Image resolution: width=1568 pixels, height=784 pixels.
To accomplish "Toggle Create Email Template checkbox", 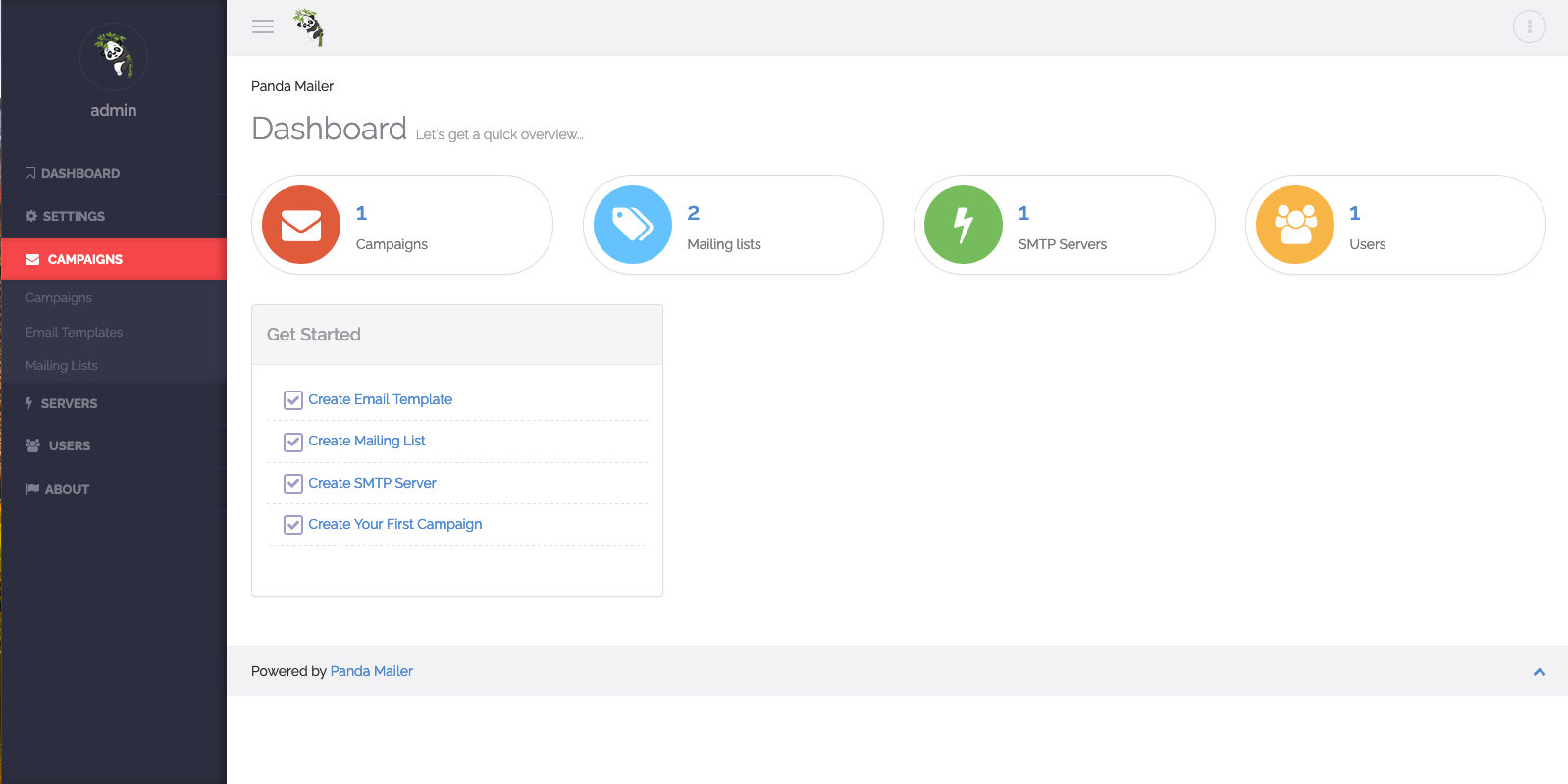I will 293,400.
